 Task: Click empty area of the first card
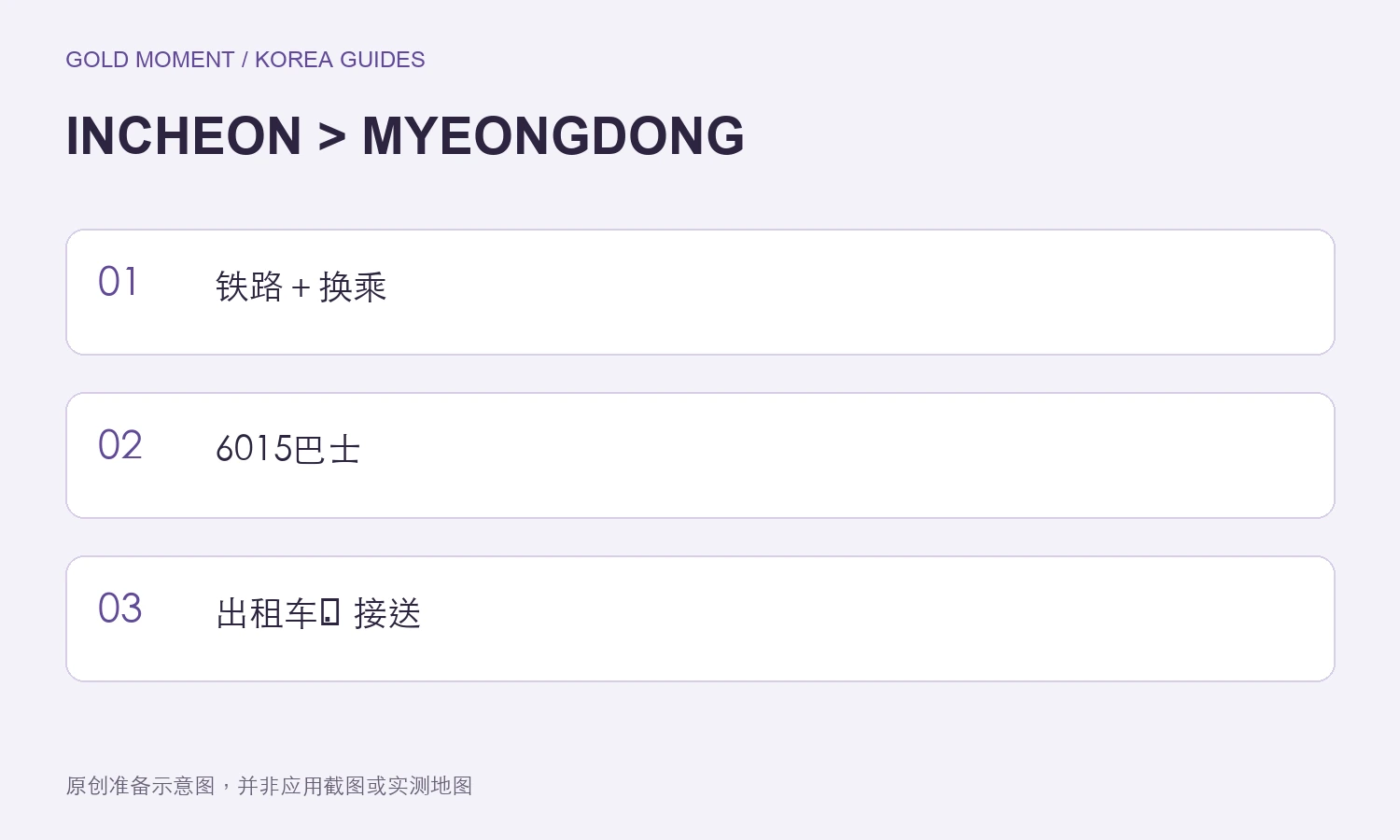point(840,292)
